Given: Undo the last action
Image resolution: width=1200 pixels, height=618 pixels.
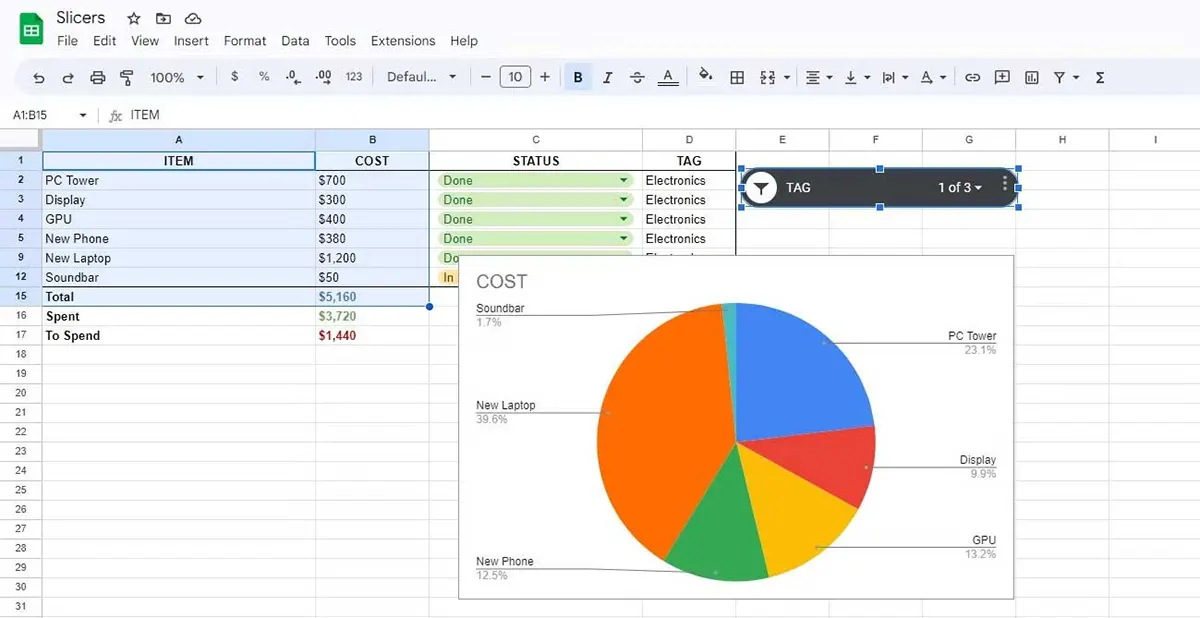Looking at the screenshot, I should pyautogui.click(x=38, y=77).
